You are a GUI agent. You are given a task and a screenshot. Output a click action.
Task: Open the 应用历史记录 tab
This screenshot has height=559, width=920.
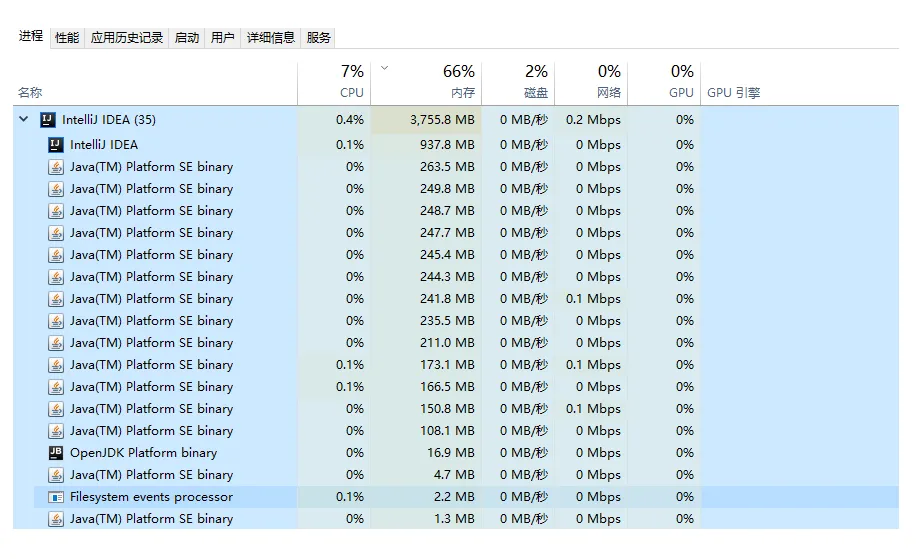127,38
